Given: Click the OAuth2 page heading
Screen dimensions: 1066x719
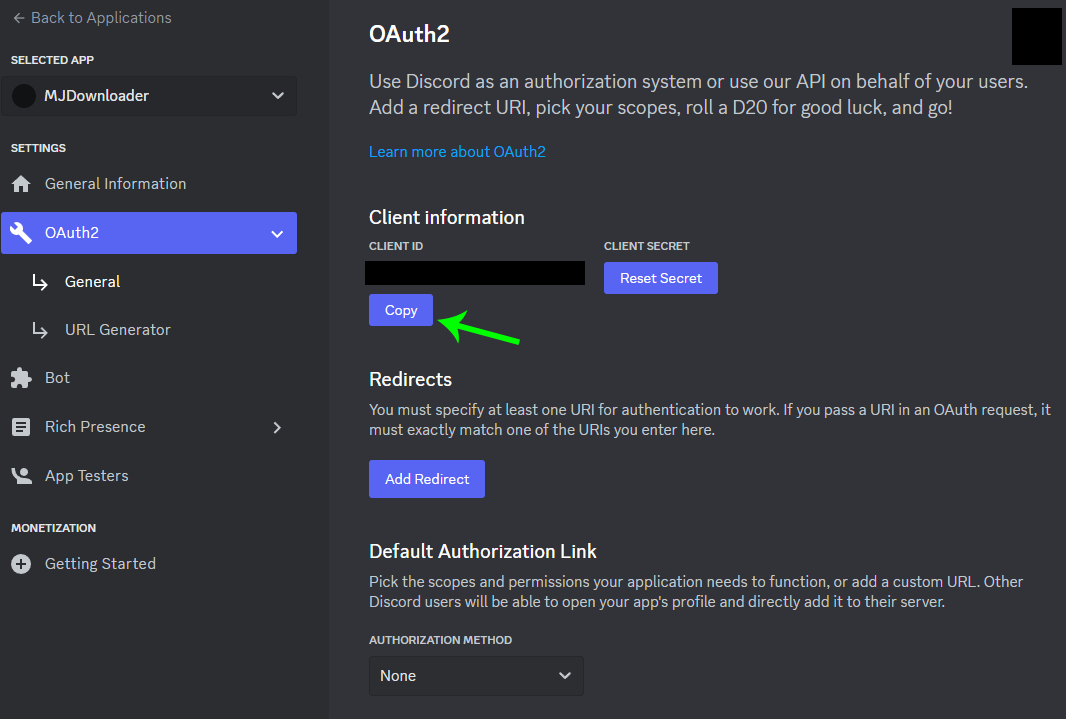Looking at the screenshot, I should coord(409,34).
